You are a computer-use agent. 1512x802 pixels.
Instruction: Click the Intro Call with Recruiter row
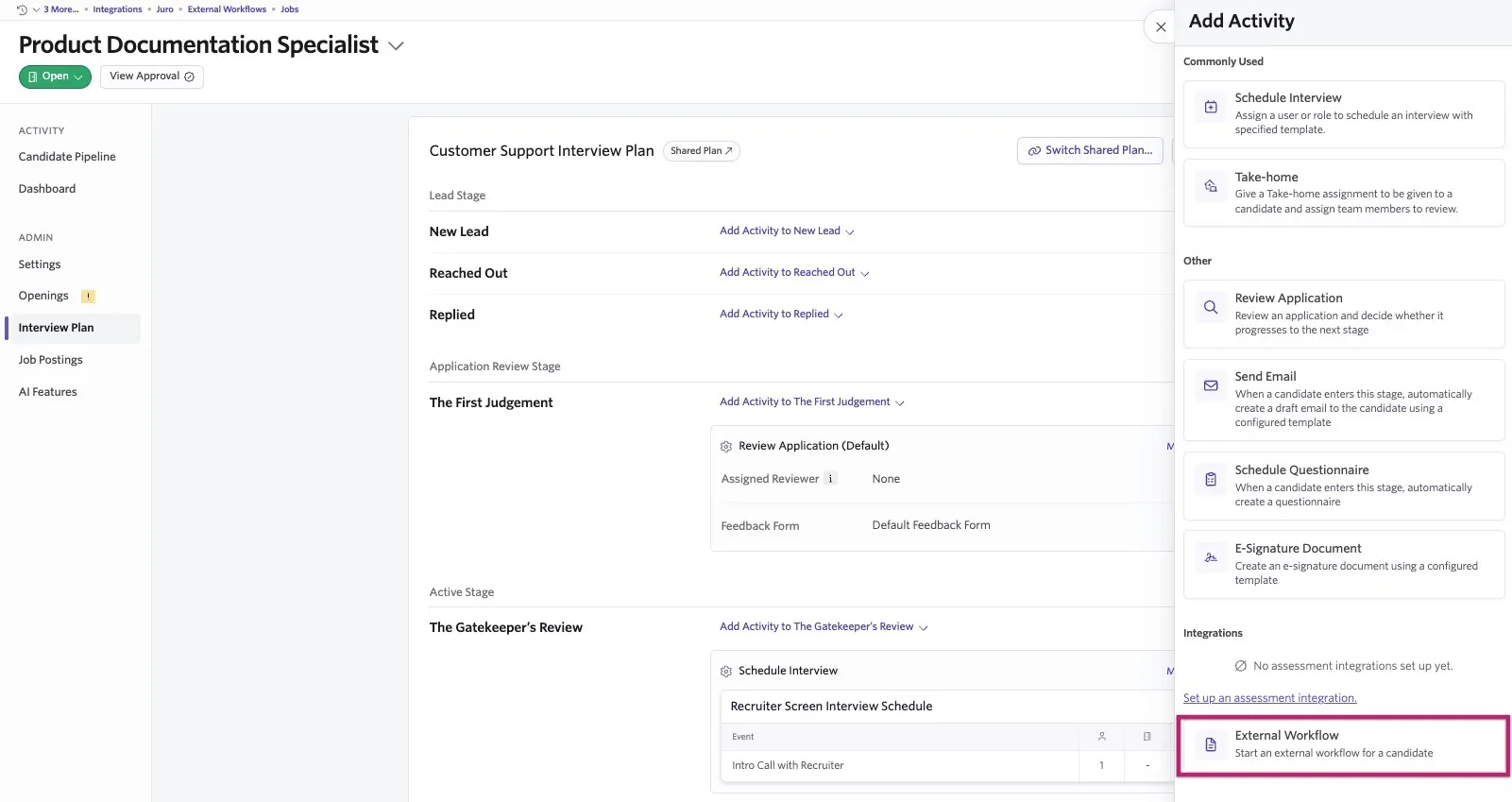(x=947, y=766)
